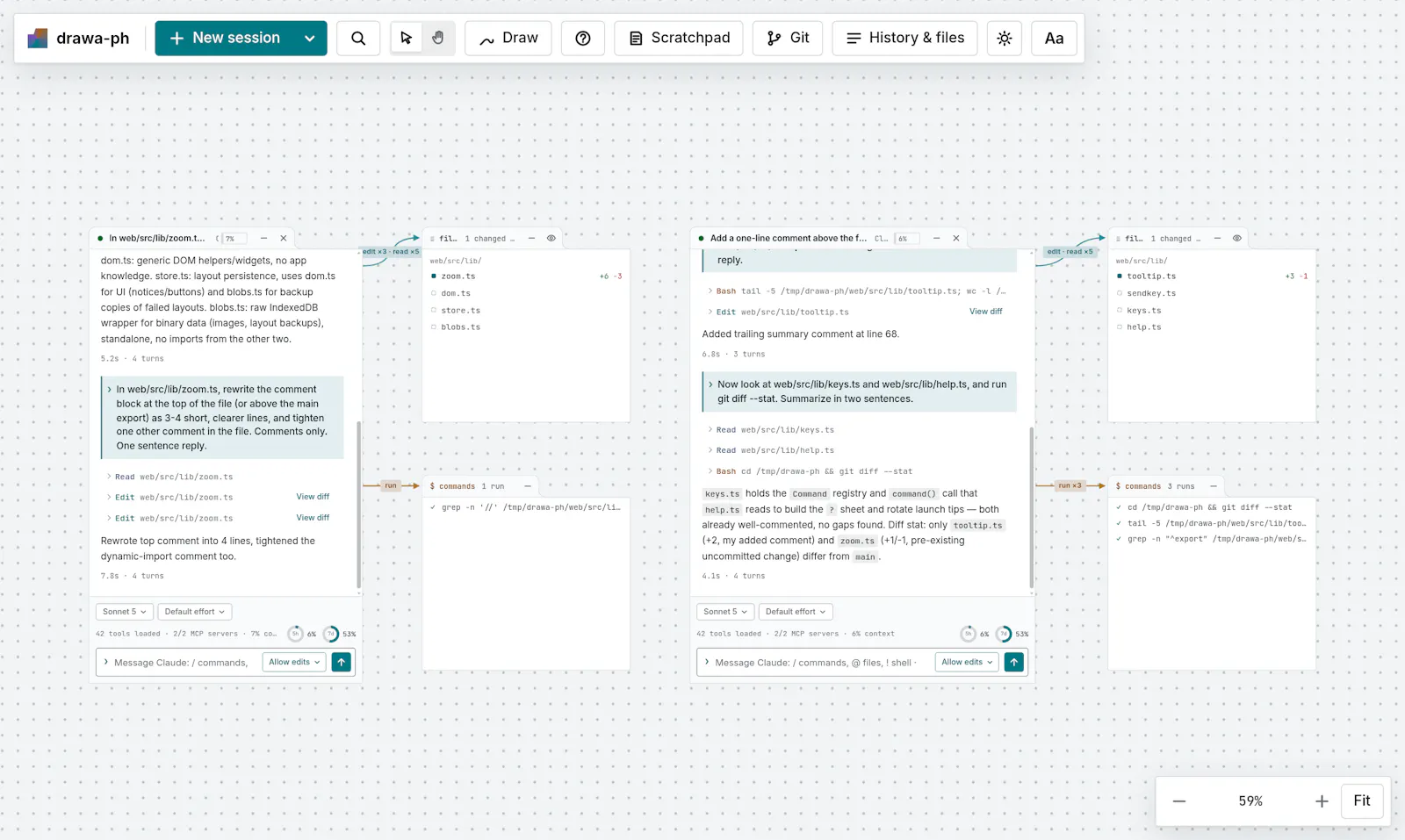Collapse the right commands 3 runs panel
The image size is (1405, 840).
pyautogui.click(x=1214, y=485)
